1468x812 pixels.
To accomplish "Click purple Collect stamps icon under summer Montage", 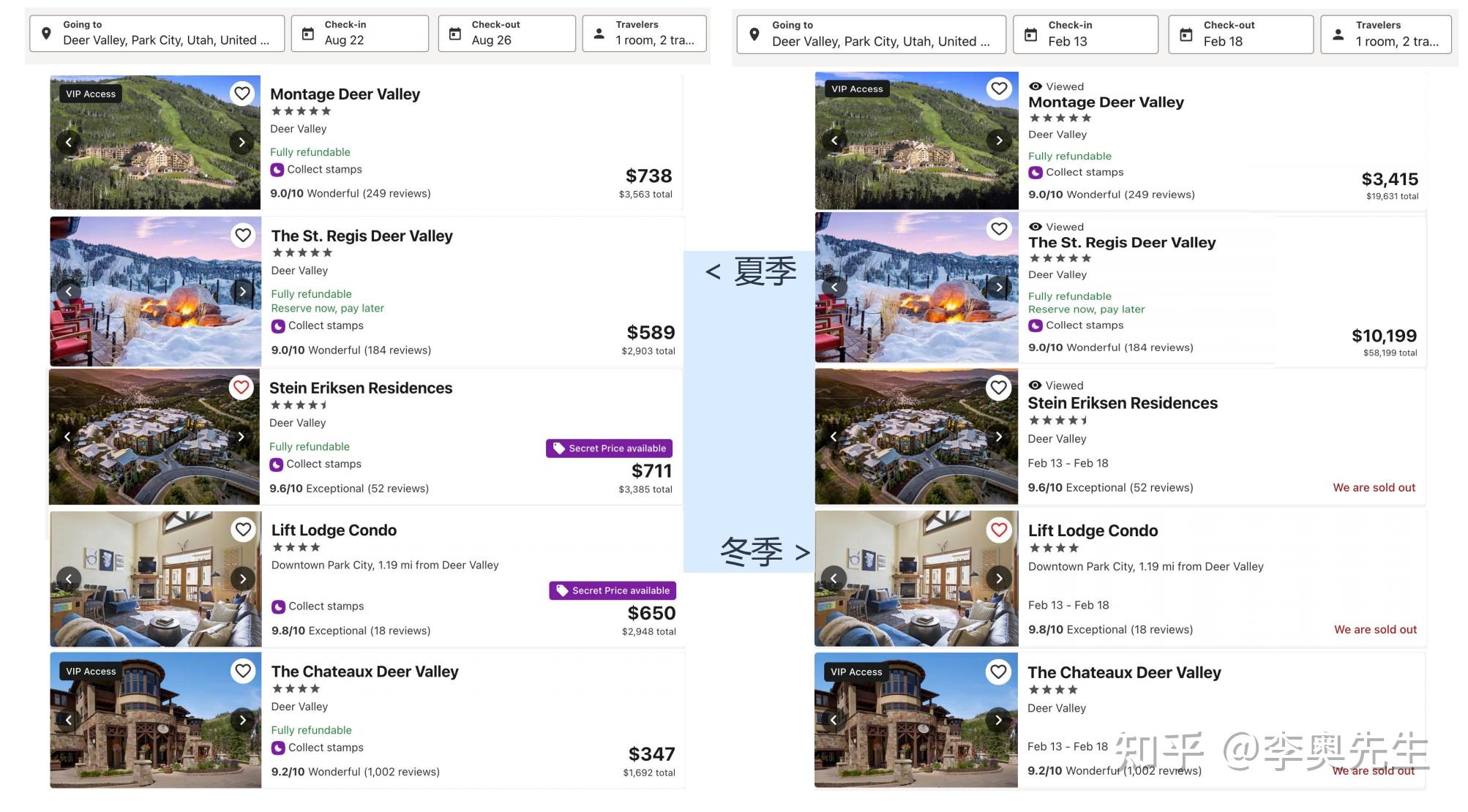I will point(277,170).
